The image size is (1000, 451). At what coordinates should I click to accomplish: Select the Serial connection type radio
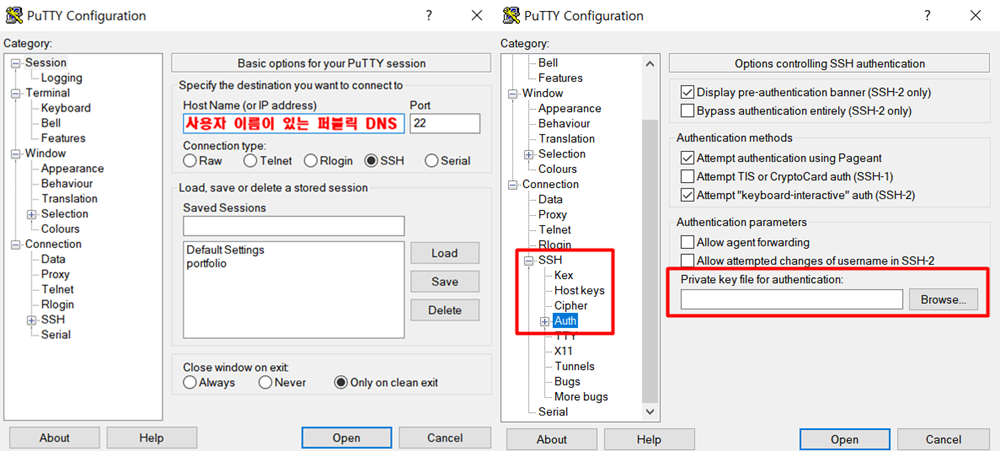click(431, 161)
